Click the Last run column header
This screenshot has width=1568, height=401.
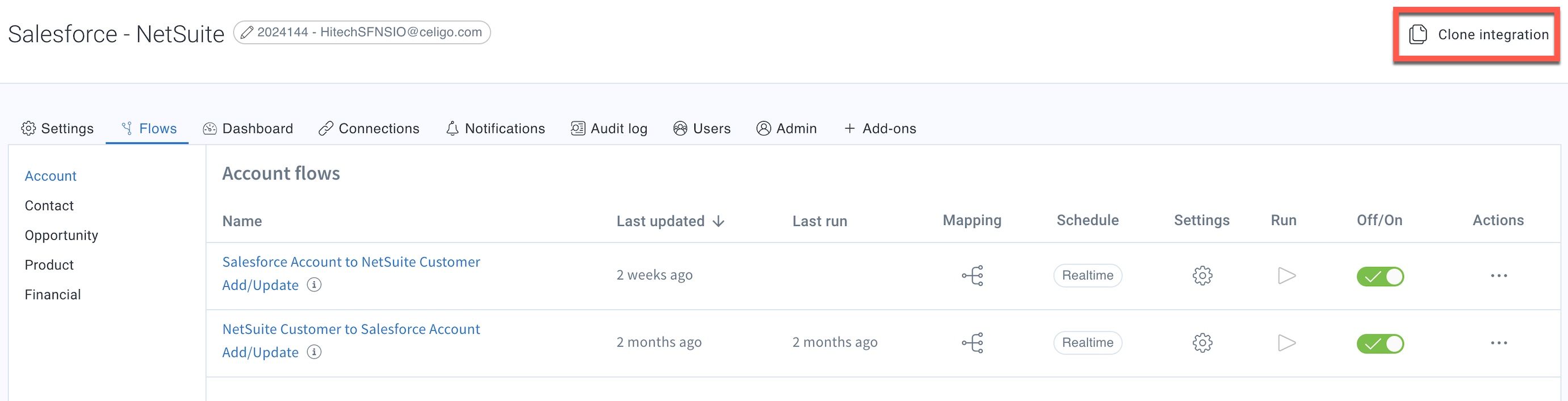point(820,221)
